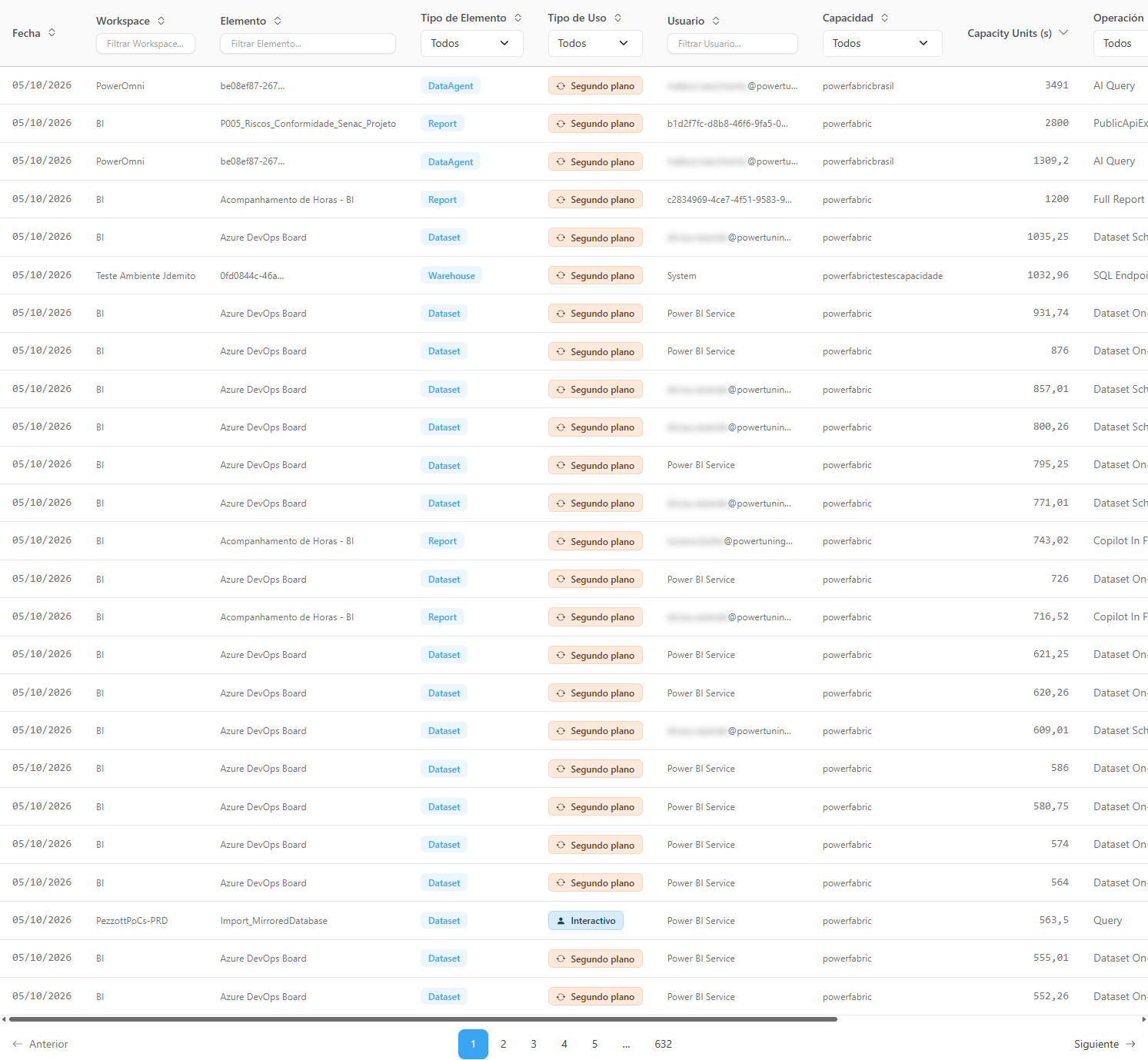Screen dimensions: 1148x1060
Task: Click the Warehouse element type badge
Action: (x=451, y=276)
